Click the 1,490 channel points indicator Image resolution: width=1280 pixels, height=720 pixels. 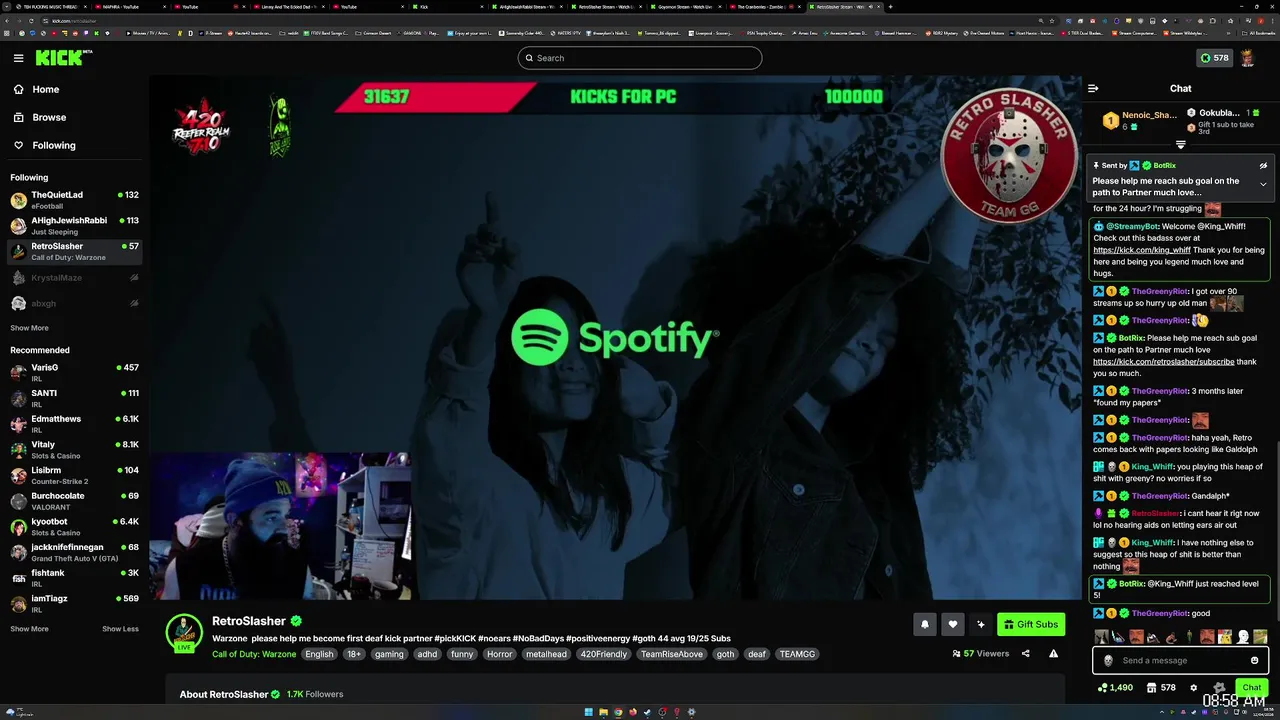click(x=1115, y=687)
